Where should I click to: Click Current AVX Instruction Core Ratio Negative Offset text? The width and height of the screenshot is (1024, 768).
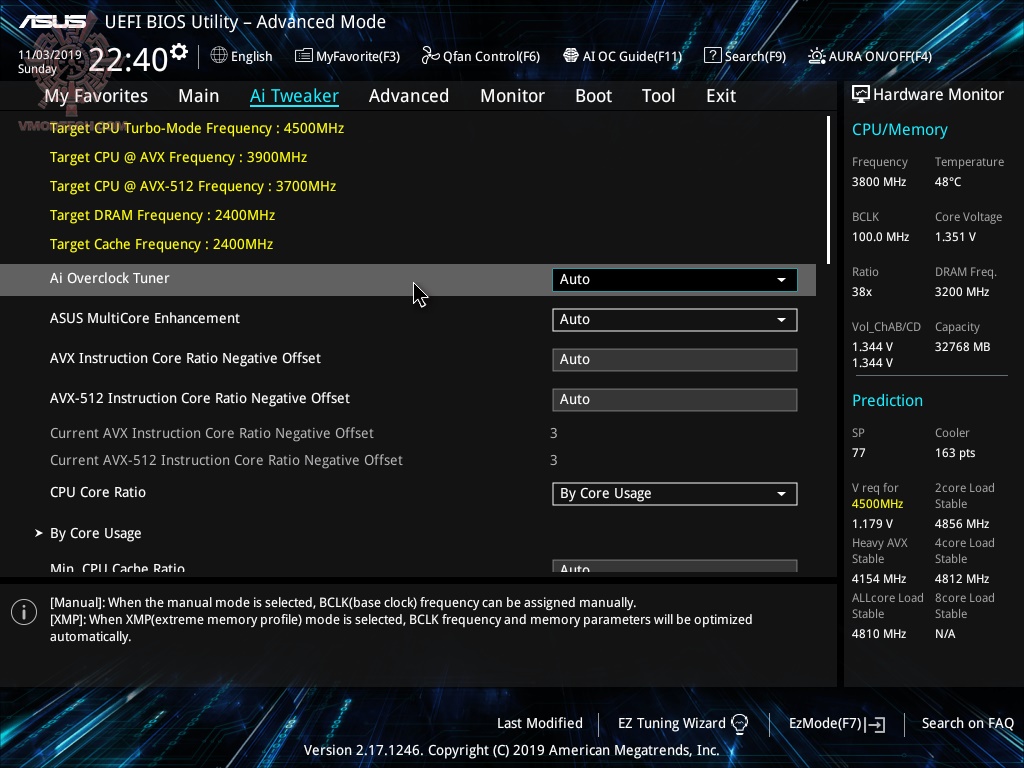(x=212, y=434)
